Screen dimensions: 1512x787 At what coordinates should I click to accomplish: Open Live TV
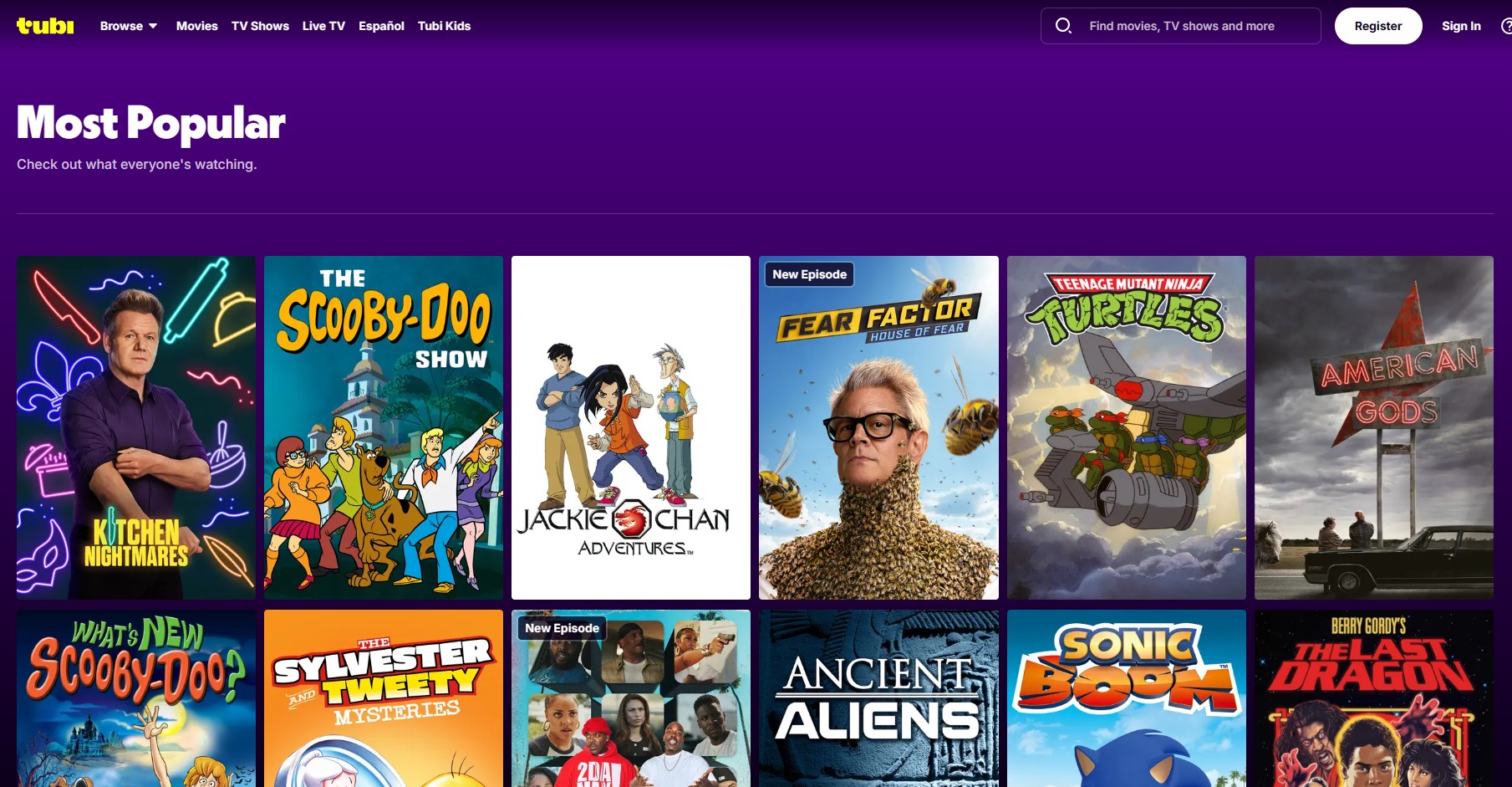pos(323,26)
